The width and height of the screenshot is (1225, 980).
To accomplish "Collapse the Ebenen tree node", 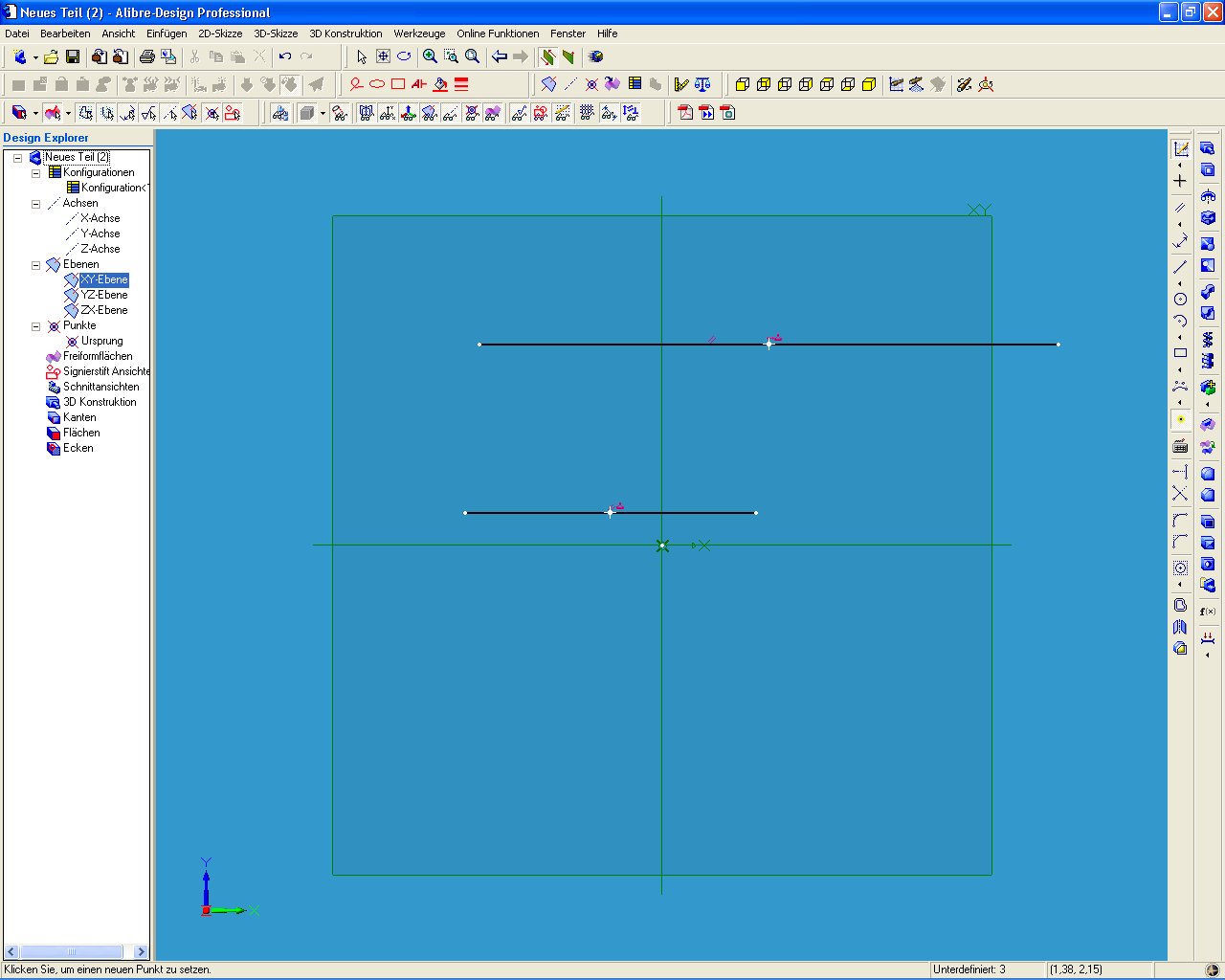I will [x=36, y=265].
